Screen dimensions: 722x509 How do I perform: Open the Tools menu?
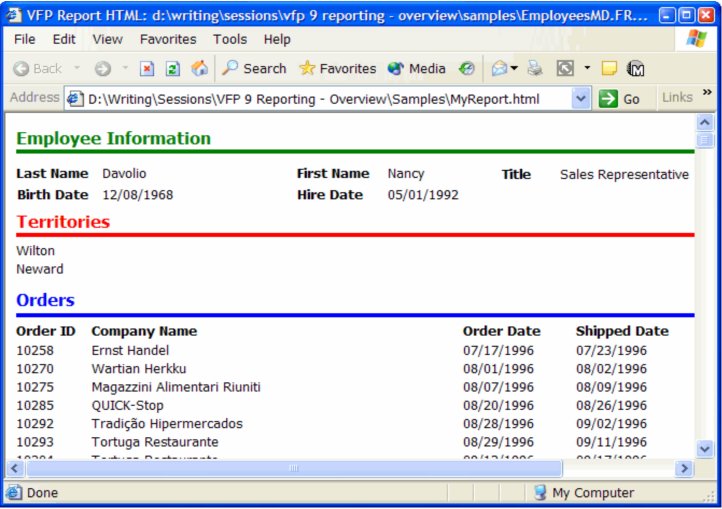click(230, 40)
